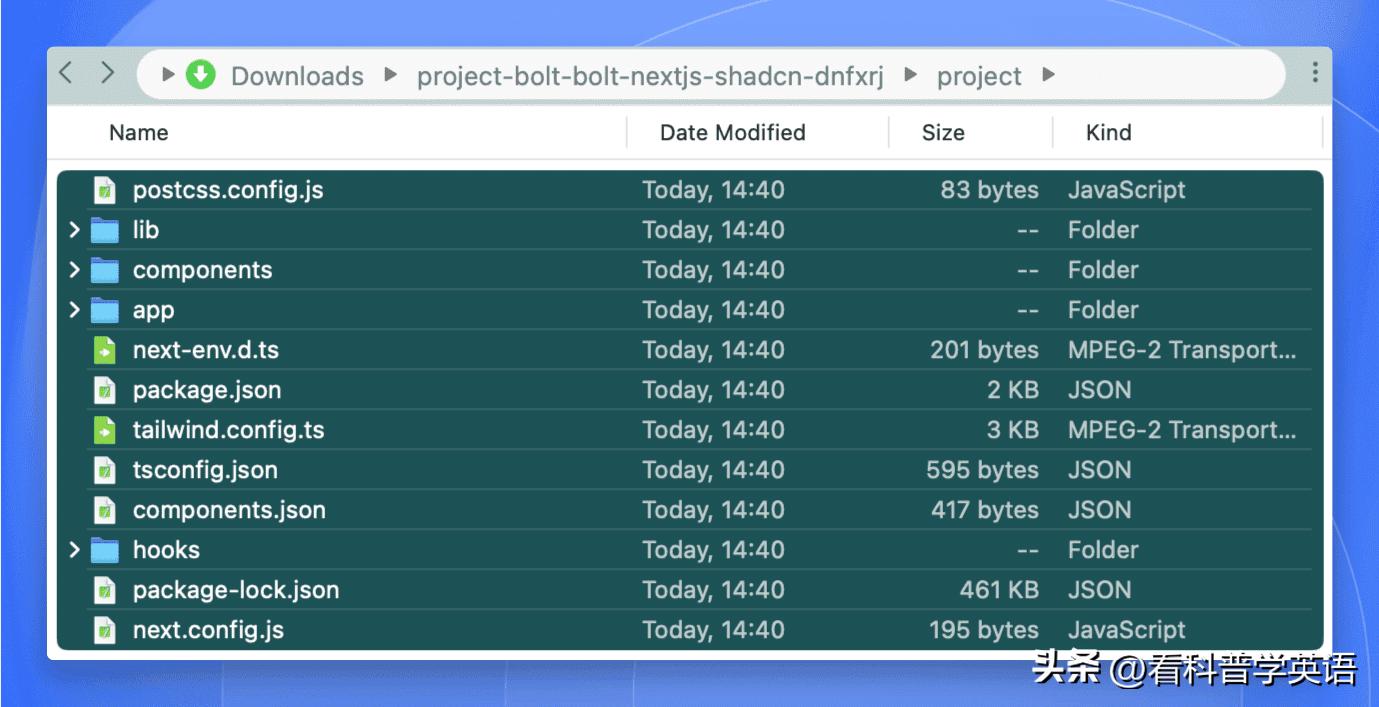This screenshot has width=1379, height=707.
Task: Expand the components folder
Action: [x=74, y=270]
